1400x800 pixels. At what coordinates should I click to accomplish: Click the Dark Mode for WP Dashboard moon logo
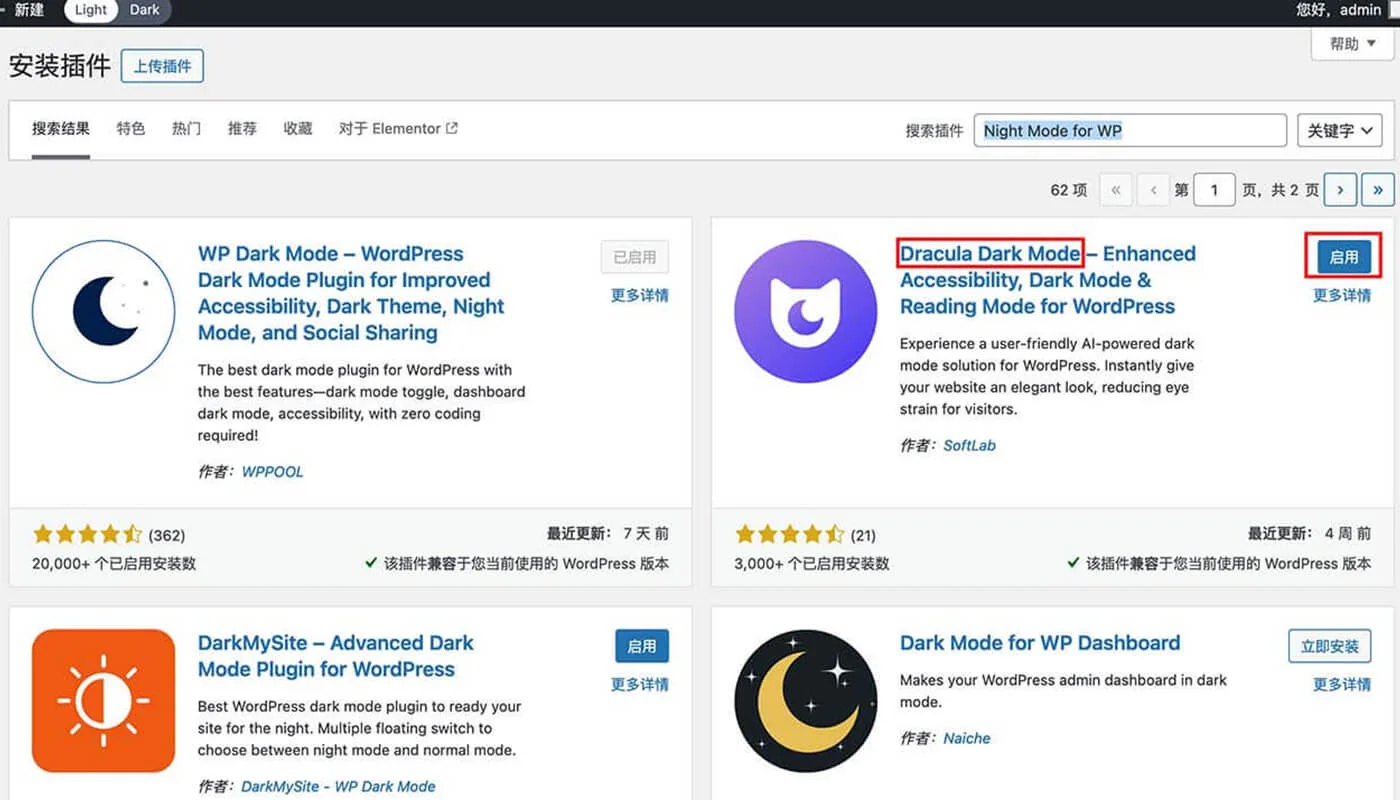(x=805, y=700)
